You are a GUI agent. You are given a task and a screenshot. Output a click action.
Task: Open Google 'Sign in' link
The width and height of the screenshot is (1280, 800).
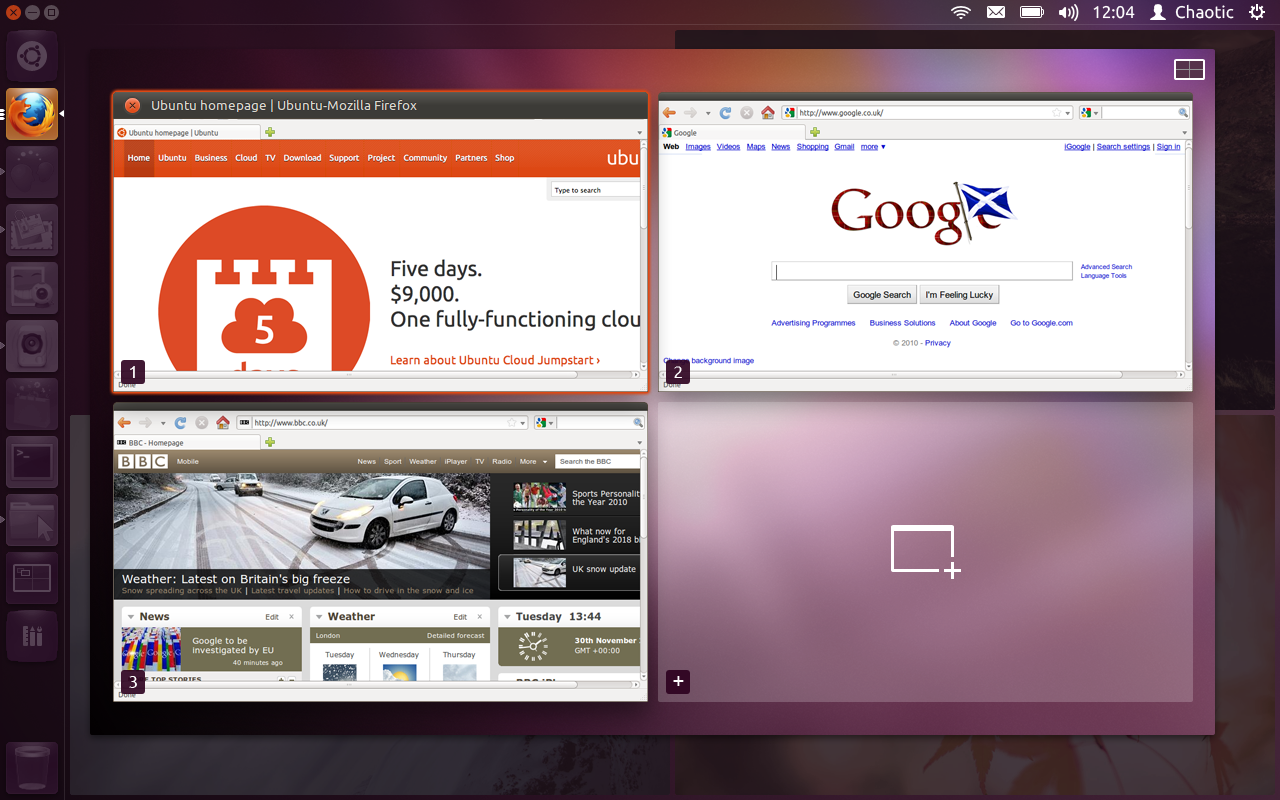tap(1168, 147)
